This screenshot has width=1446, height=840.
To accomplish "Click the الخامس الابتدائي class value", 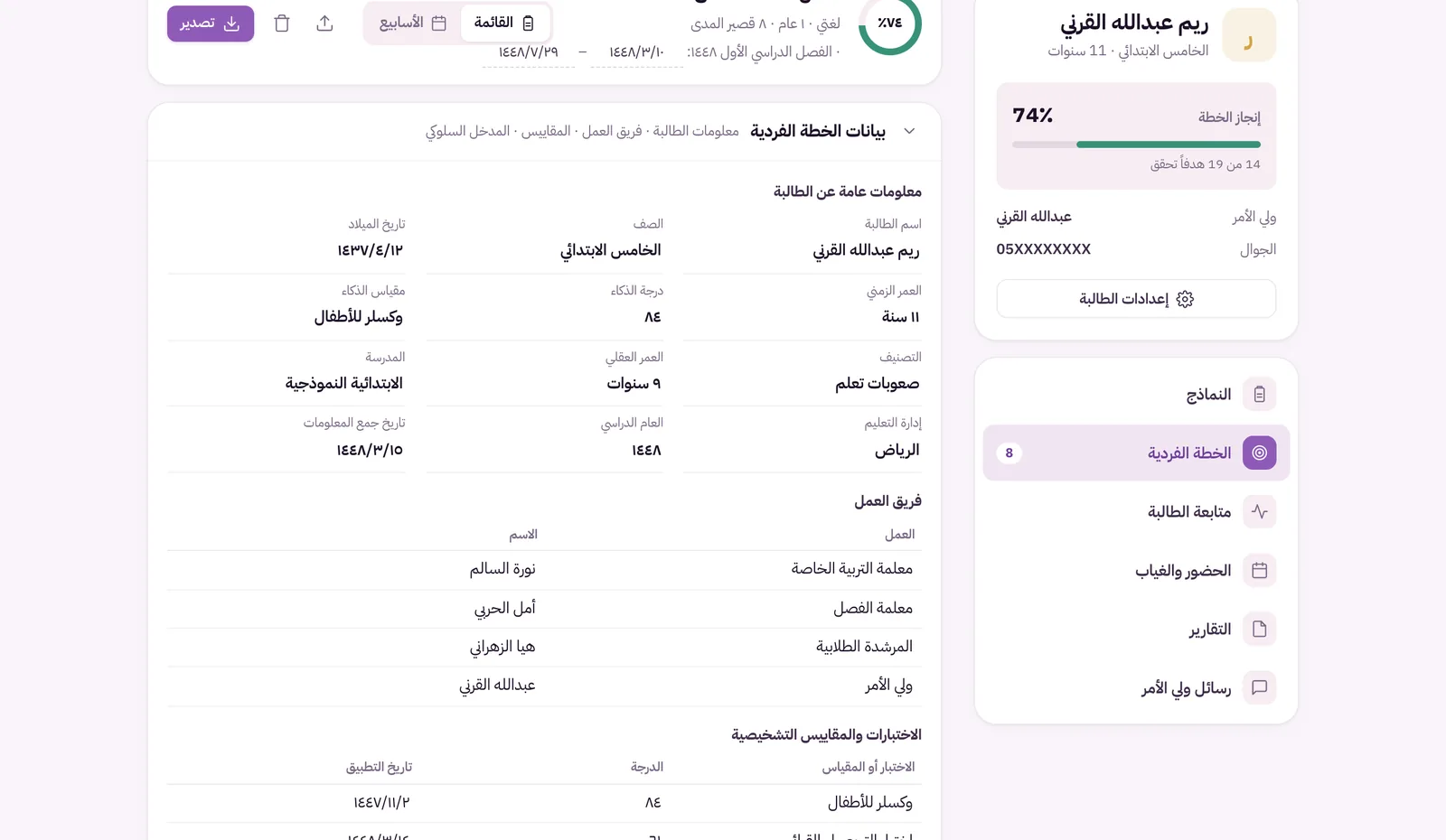I will coord(611,251).
